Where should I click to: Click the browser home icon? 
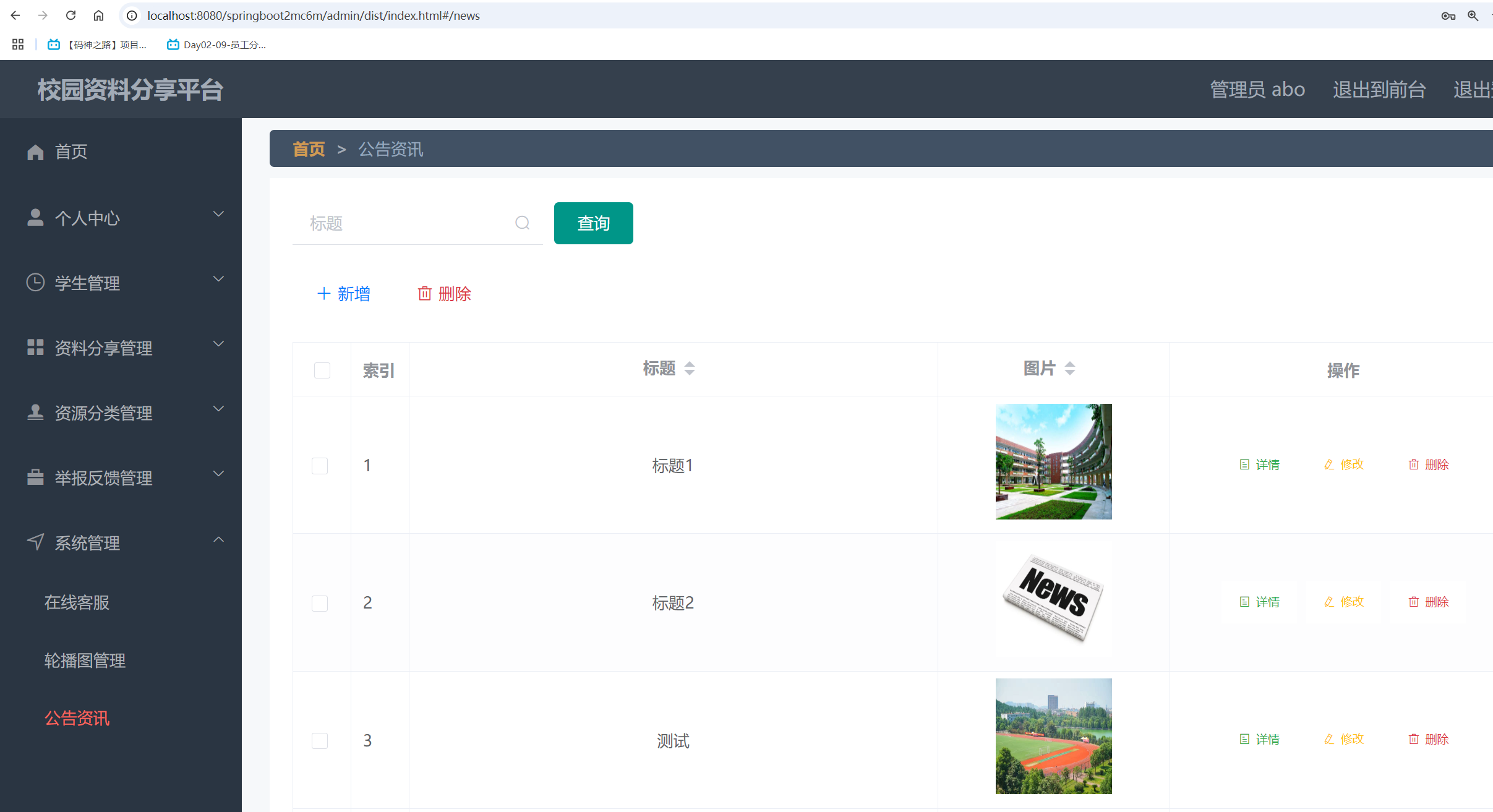pyautogui.click(x=98, y=15)
